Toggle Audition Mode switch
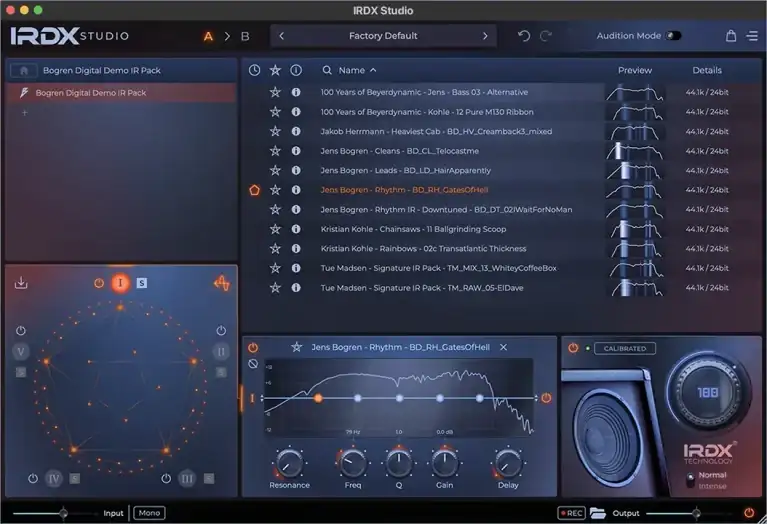This screenshot has height=524, width=767. (x=674, y=36)
